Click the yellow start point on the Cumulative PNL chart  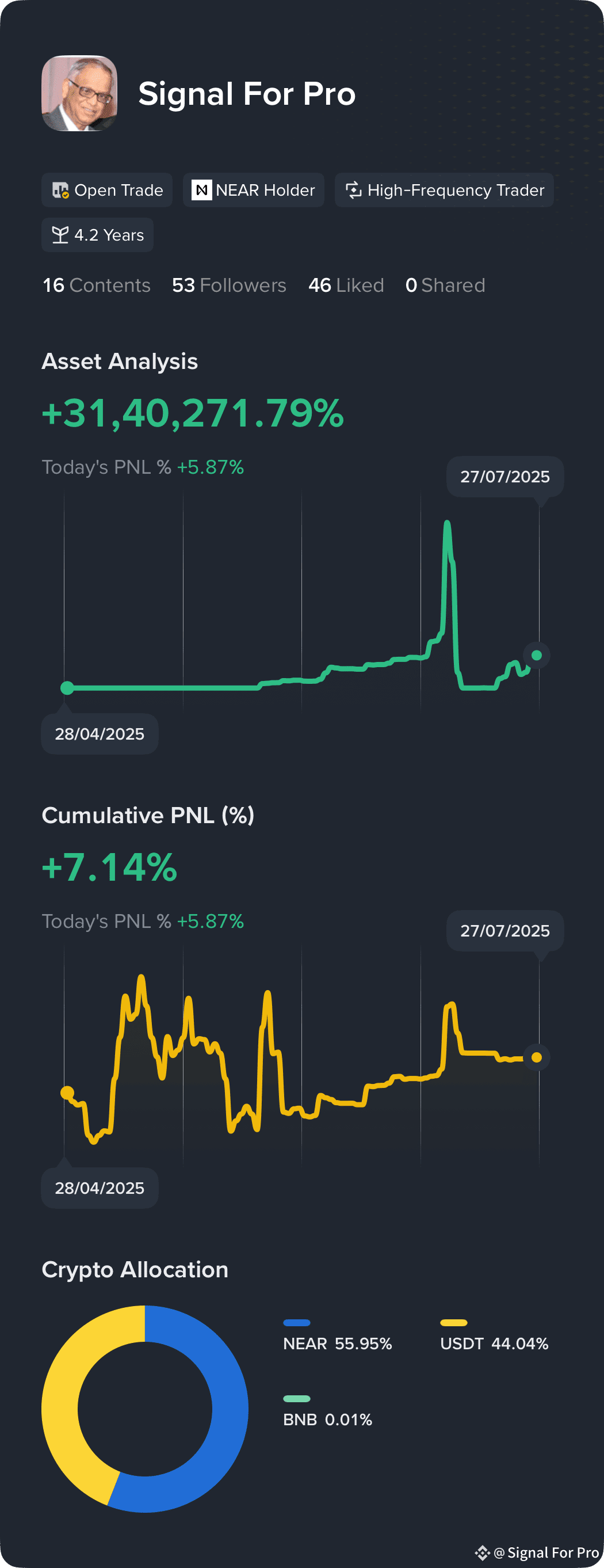pos(67,1093)
